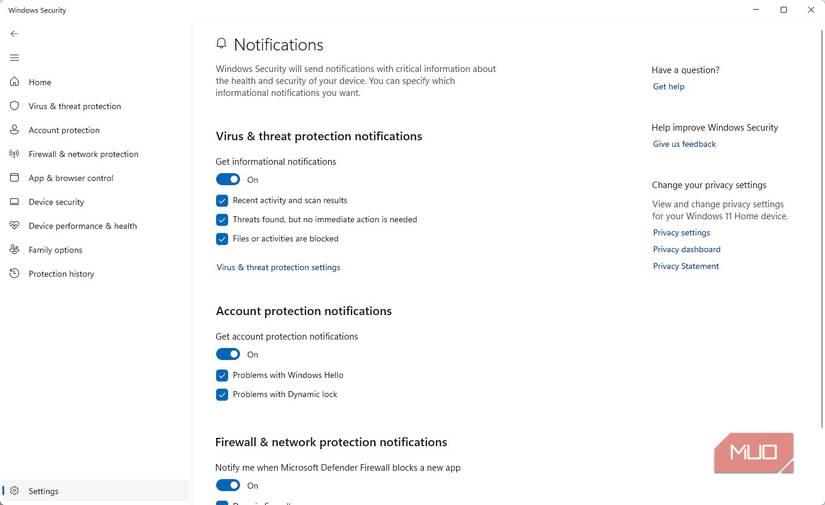Uncheck Files or activities are blocked

coord(222,239)
